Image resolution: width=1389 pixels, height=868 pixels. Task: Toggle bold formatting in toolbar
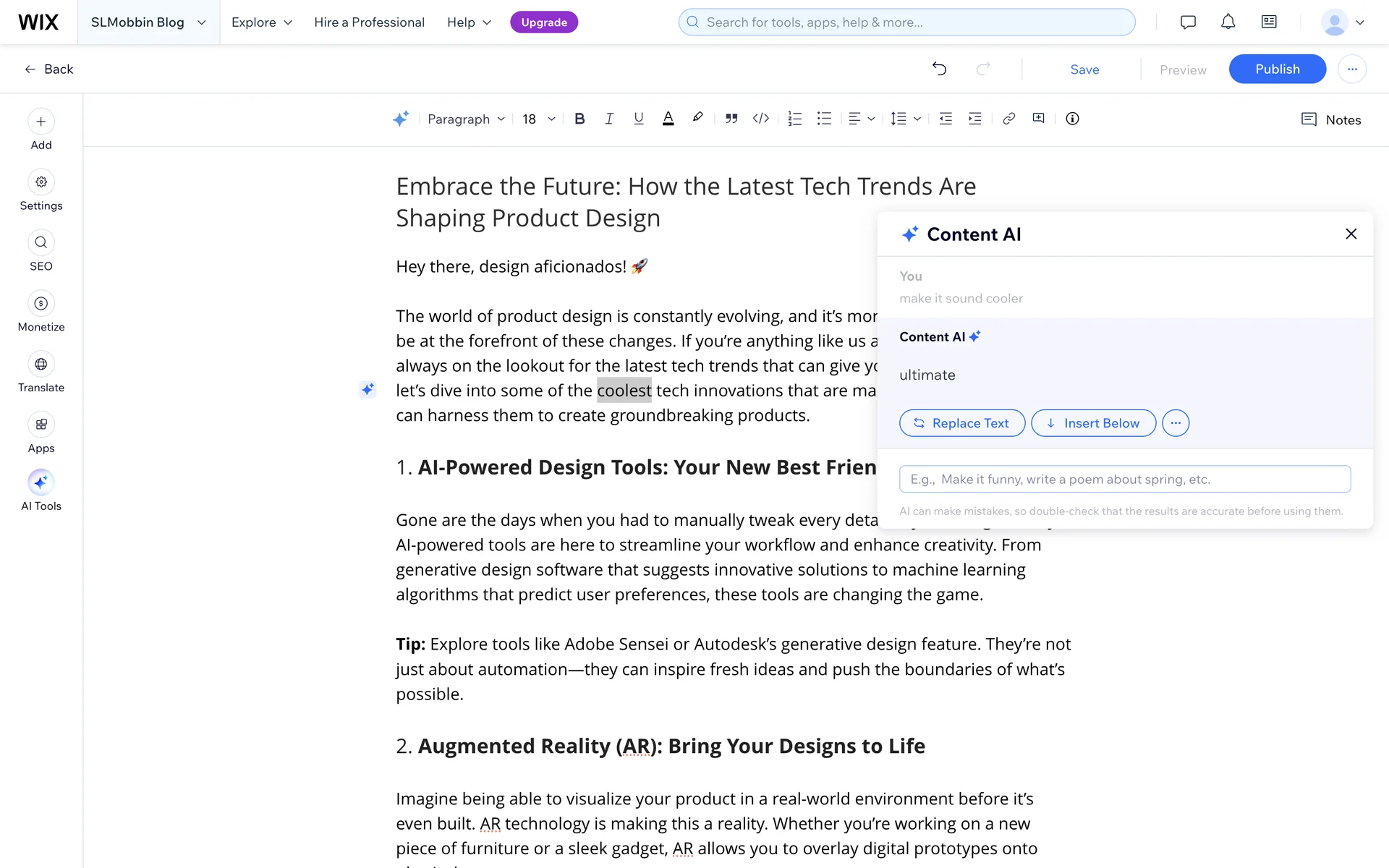pyautogui.click(x=579, y=119)
